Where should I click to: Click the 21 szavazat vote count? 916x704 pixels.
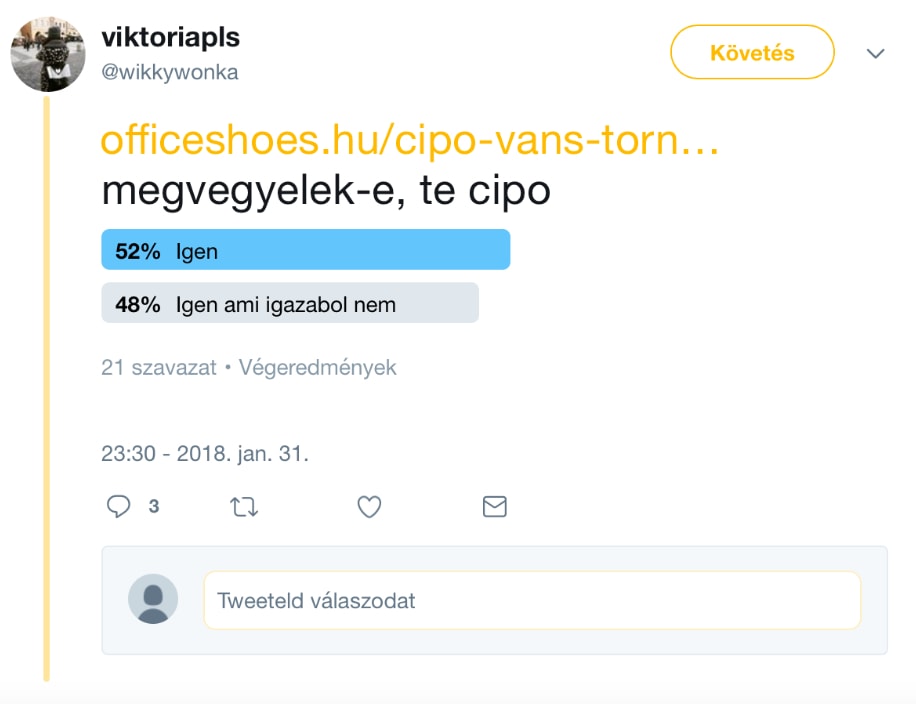(159, 367)
